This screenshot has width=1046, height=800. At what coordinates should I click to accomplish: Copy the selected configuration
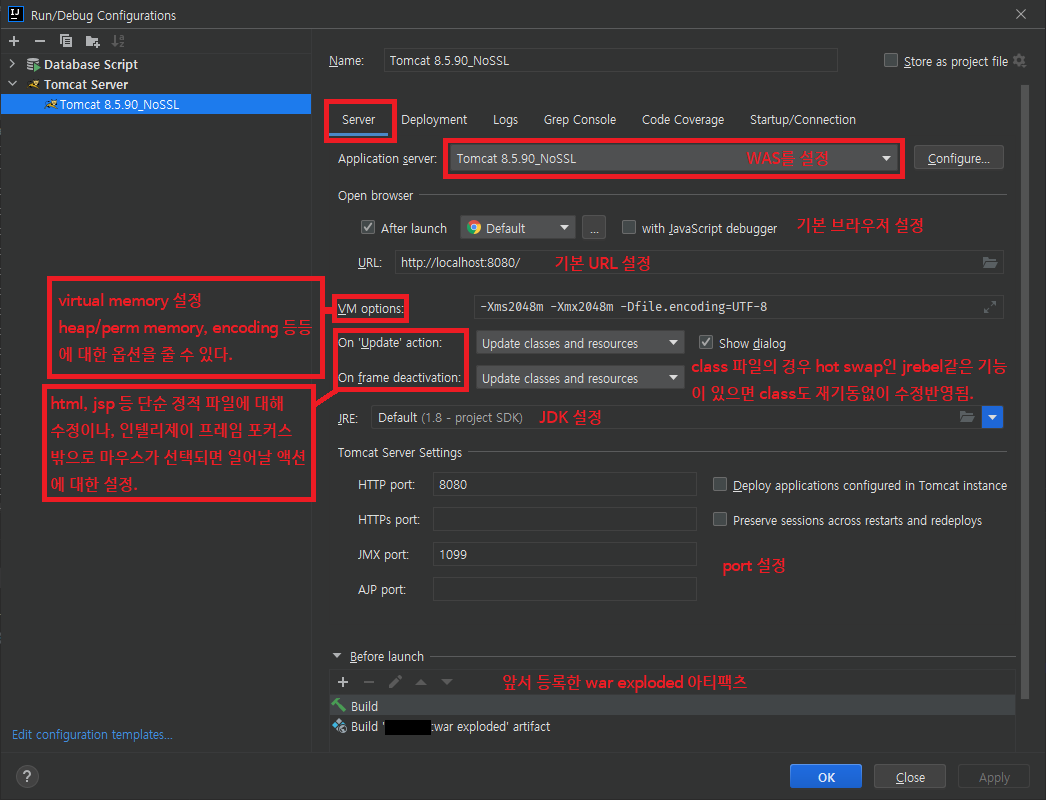point(65,41)
